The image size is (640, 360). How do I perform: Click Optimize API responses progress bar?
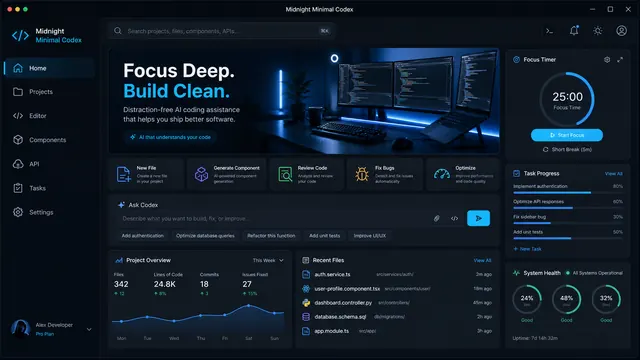click(x=568, y=208)
